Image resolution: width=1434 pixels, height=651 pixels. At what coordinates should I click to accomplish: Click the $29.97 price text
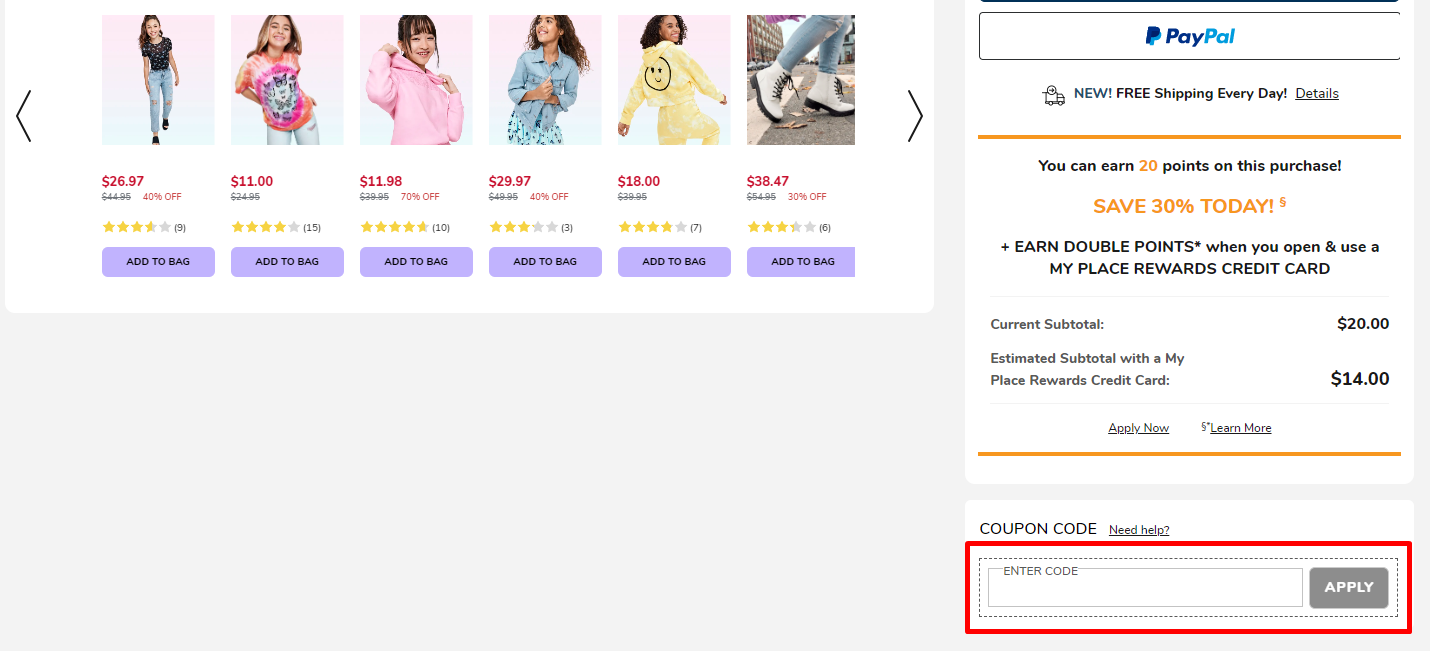pyautogui.click(x=510, y=181)
